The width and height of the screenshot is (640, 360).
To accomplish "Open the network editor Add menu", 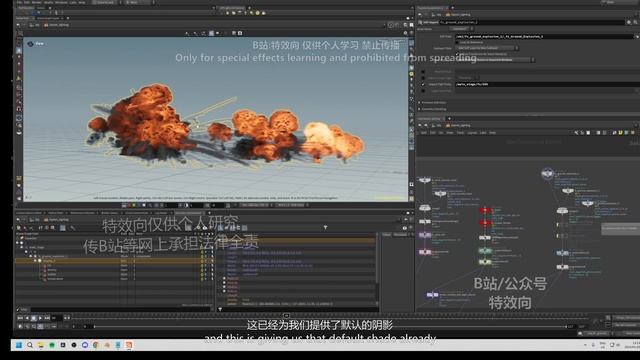I will [424, 133].
